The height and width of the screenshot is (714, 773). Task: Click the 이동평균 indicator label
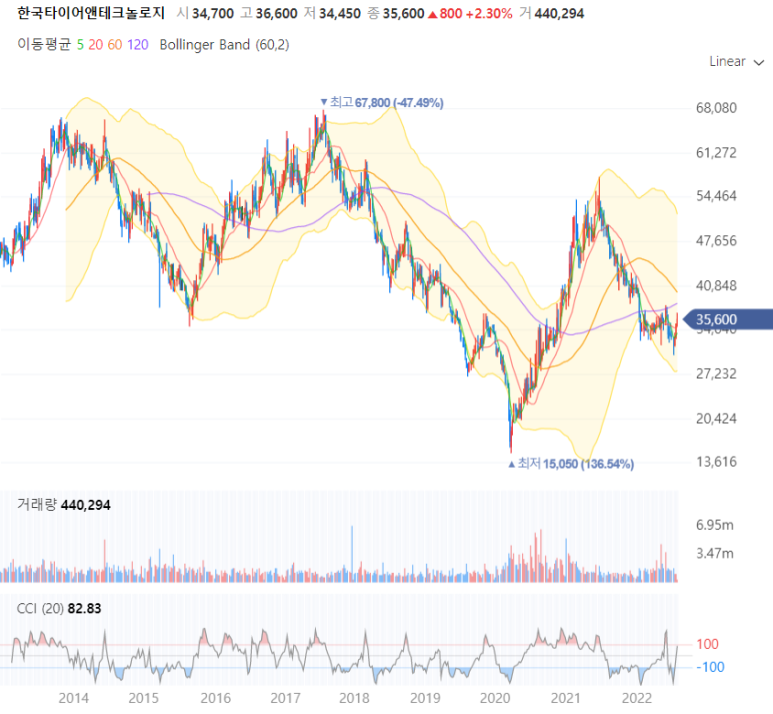coord(44,44)
